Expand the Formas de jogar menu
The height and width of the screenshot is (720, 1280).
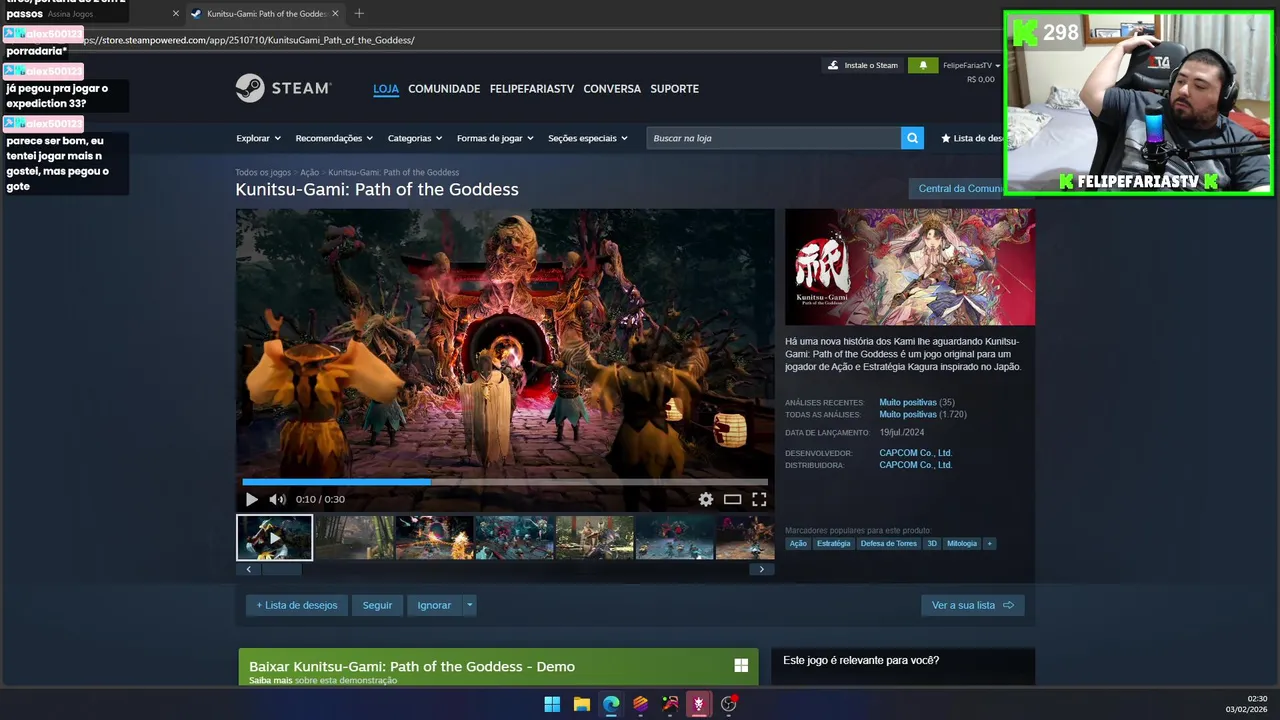(495, 138)
